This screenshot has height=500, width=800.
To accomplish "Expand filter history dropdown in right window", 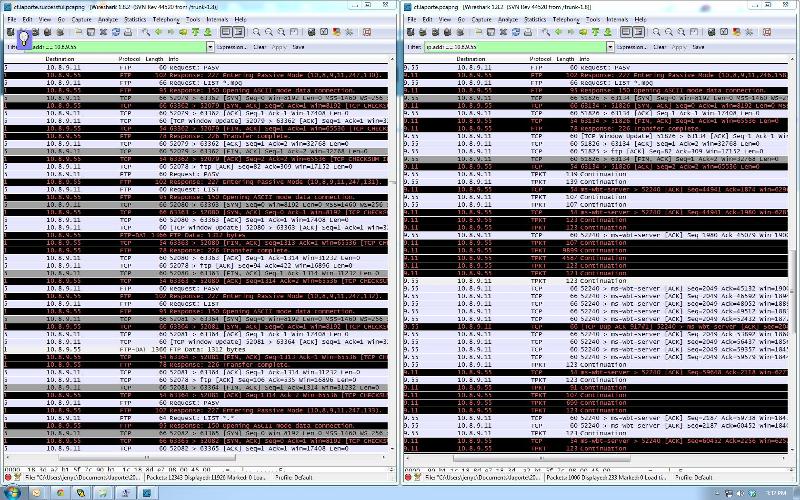I will pyautogui.click(x=610, y=47).
